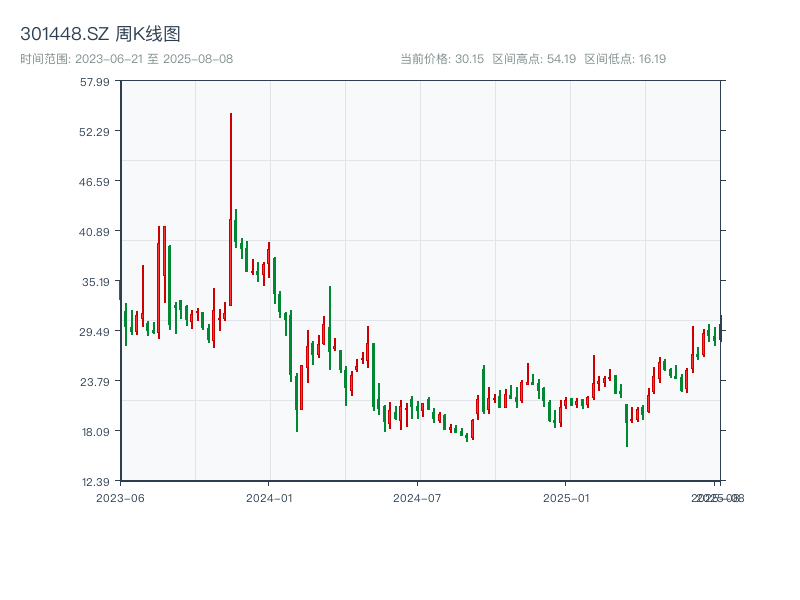Select the time range text 2023-06-21 至 2025-08-08
The width and height of the screenshot is (800, 600).
[x=127, y=59]
